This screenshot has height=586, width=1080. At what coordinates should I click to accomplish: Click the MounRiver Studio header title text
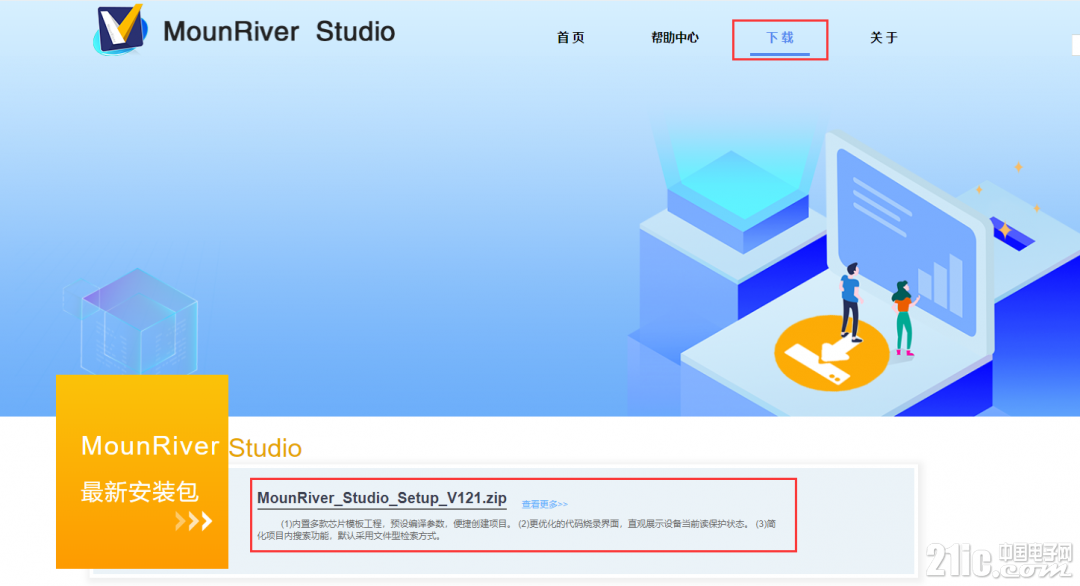pos(279,32)
